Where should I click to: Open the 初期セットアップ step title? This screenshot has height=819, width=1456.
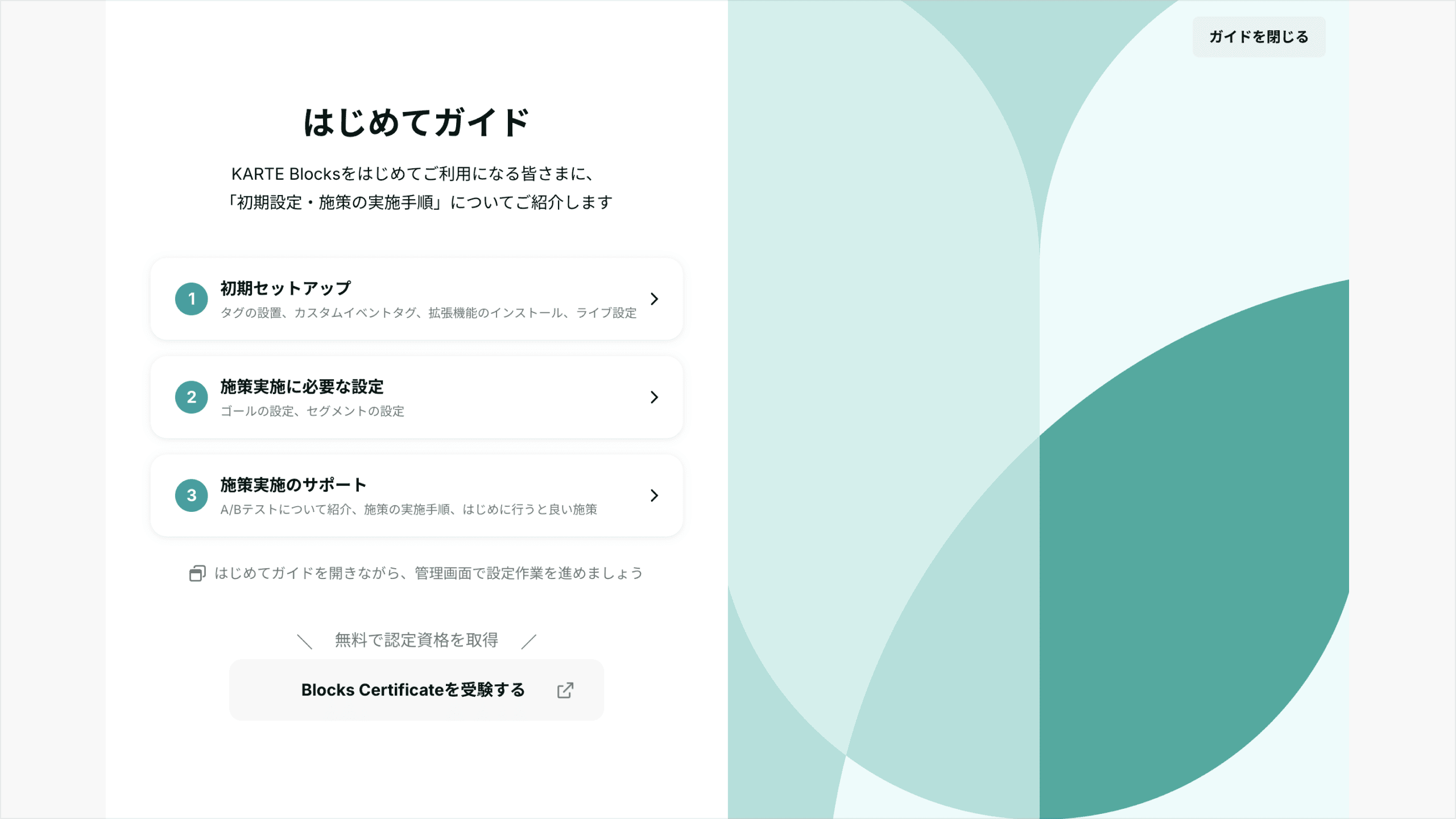[x=286, y=288]
